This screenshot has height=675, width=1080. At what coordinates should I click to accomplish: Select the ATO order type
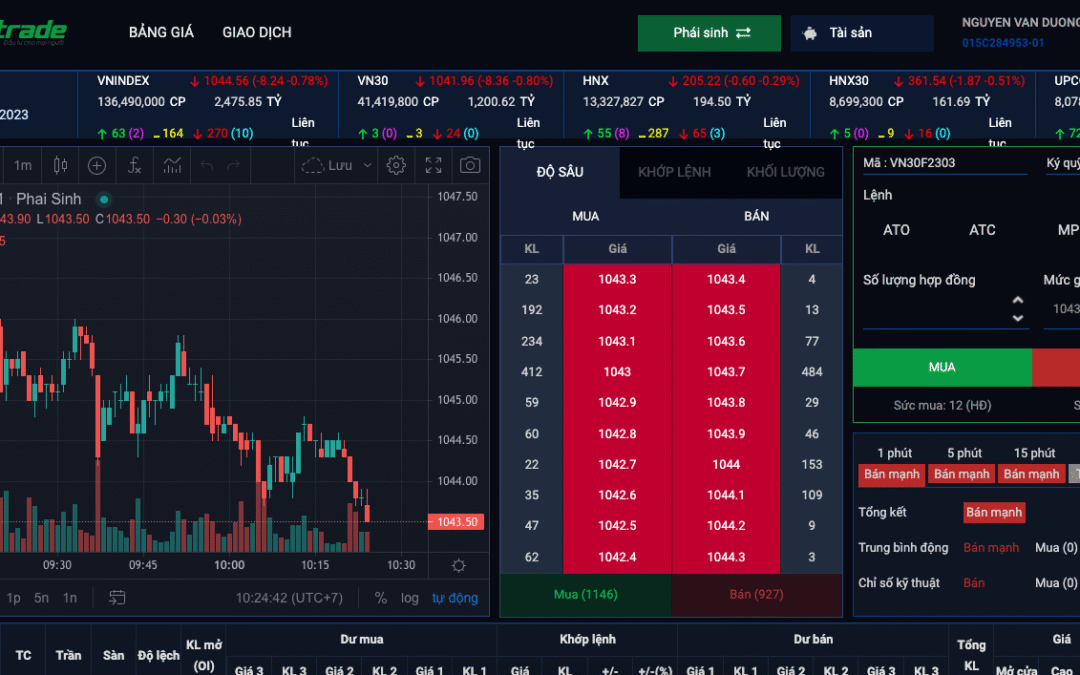tap(896, 230)
